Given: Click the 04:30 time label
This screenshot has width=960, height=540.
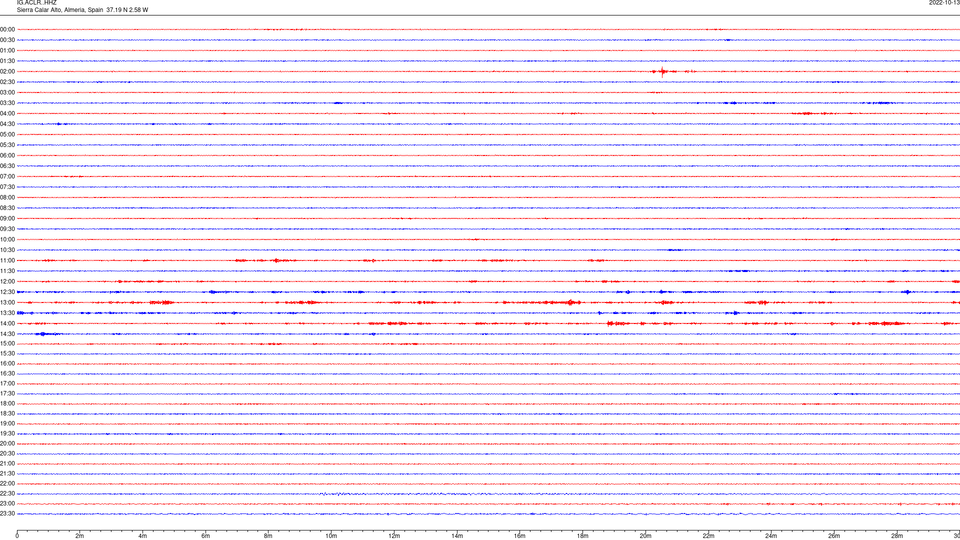Looking at the screenshot, I should [7, 124].
